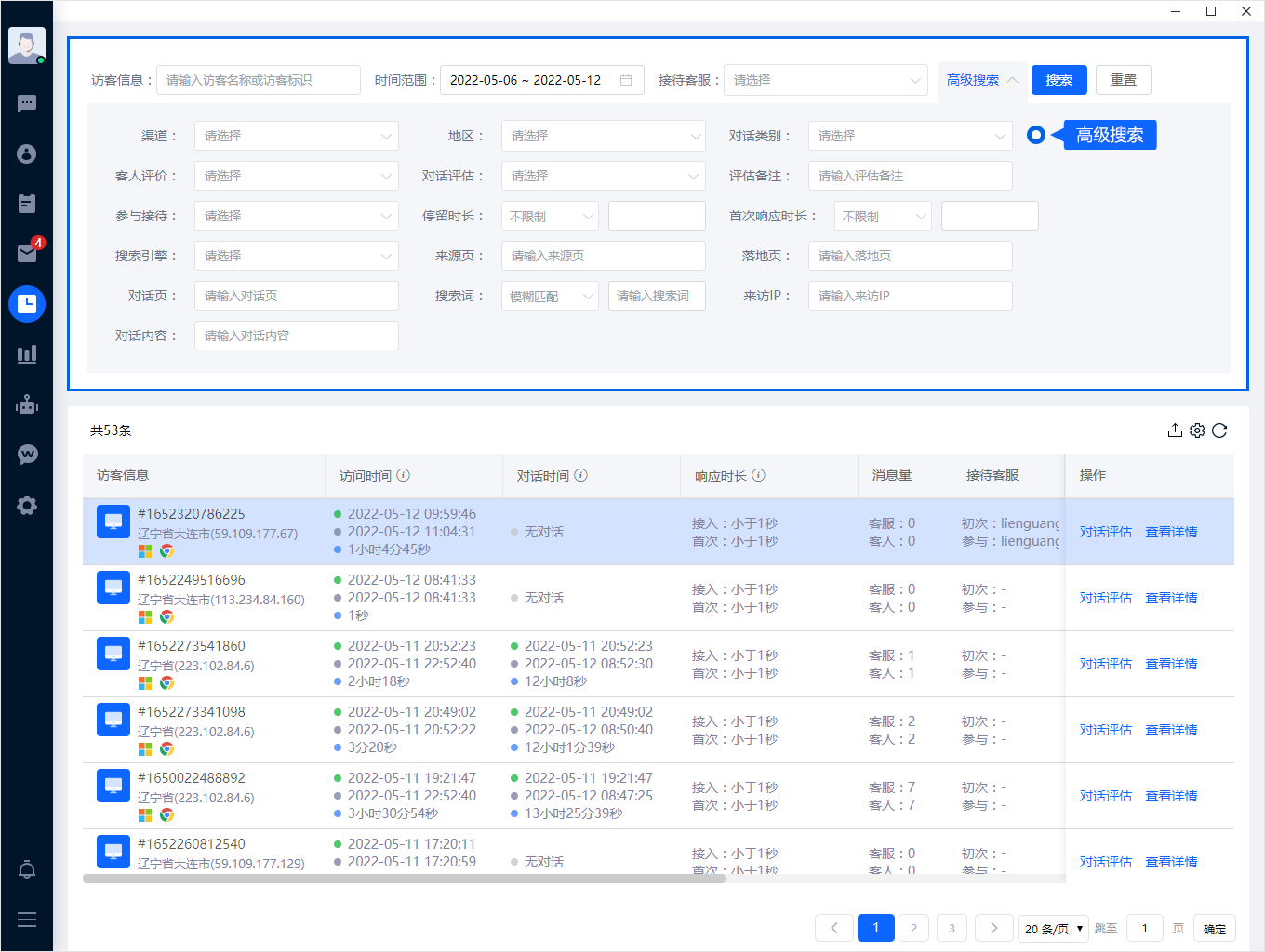Screen dimensions: 1265x952
Task: Click the horizontal scrollbar under the table
Action: (x=404, y=879)
